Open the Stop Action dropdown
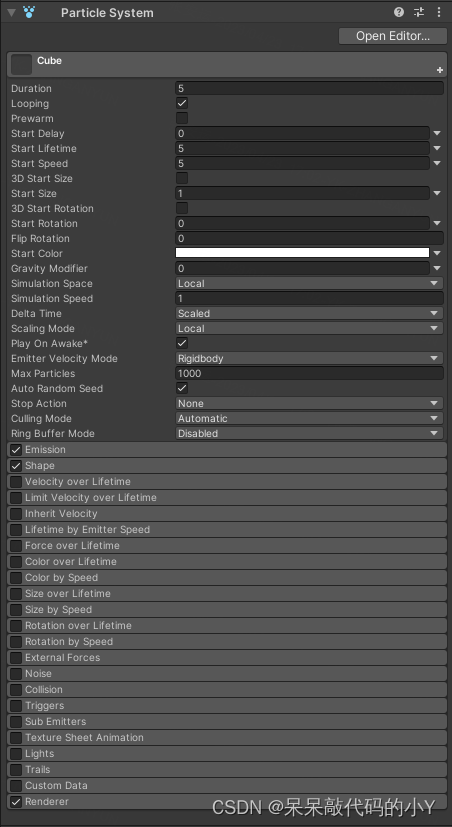 click(x=309, y=403)
